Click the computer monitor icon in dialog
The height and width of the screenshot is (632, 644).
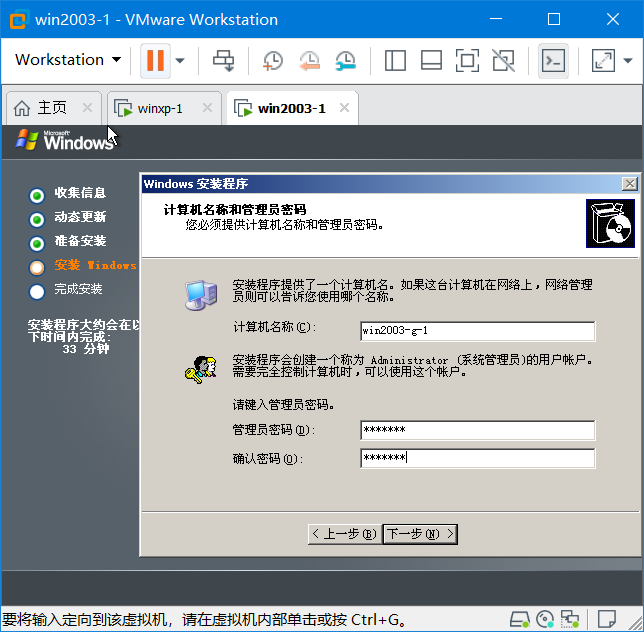click(x=200, y=295)
